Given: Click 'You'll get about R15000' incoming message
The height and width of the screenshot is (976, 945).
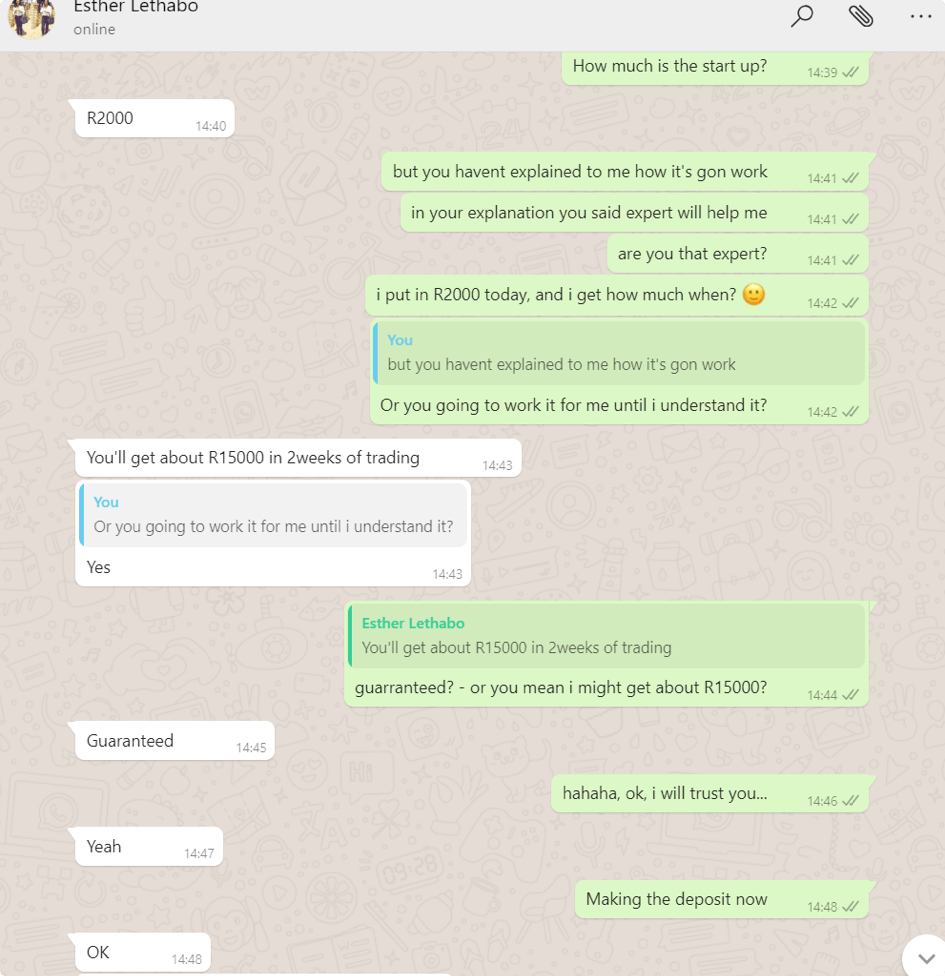Looking at the screenshot, I should pyautogui.click(x=298, y=458).
